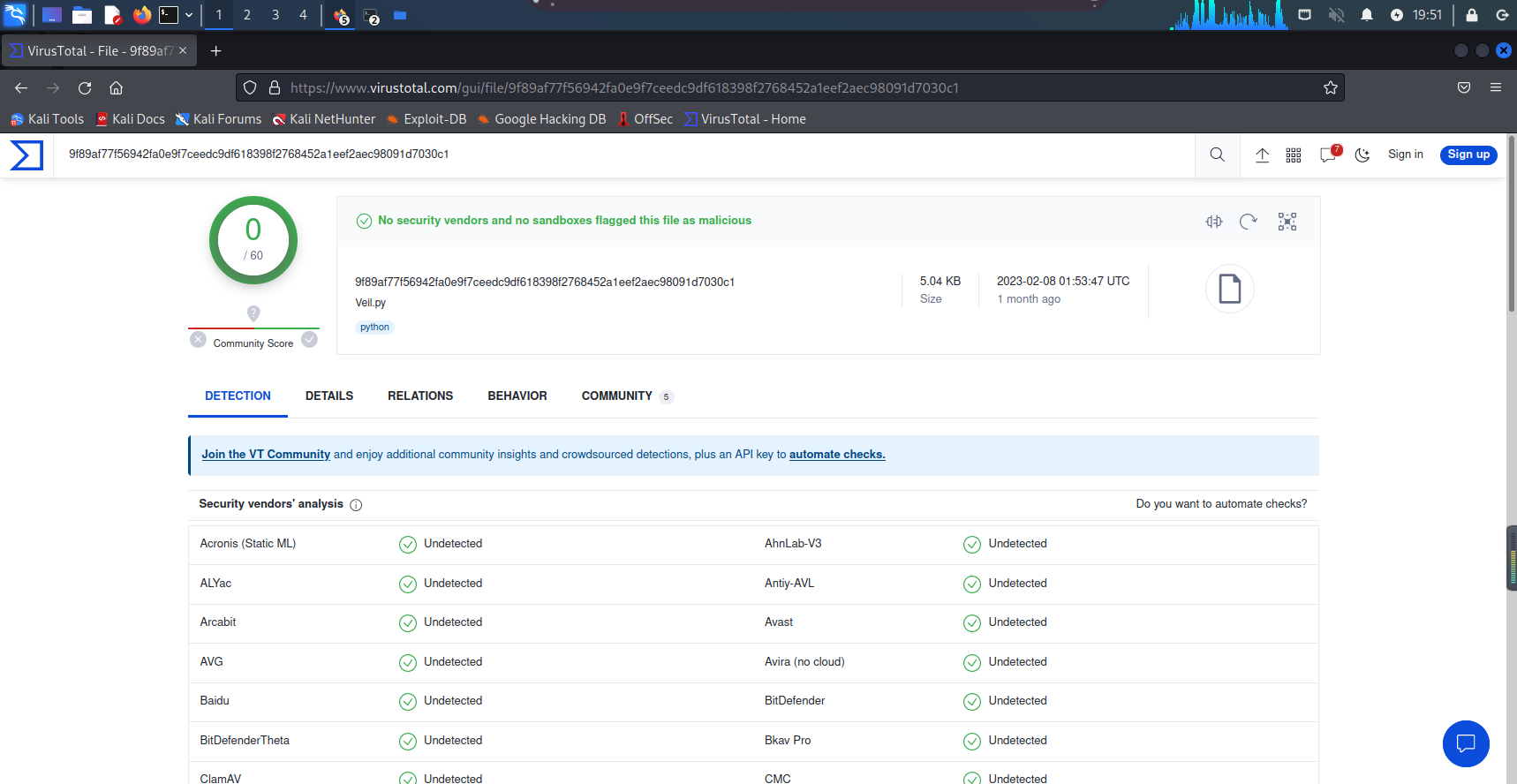Click the VirusTotal hash search field
The width and height of the screenshot is (1517, 784).
623,155
